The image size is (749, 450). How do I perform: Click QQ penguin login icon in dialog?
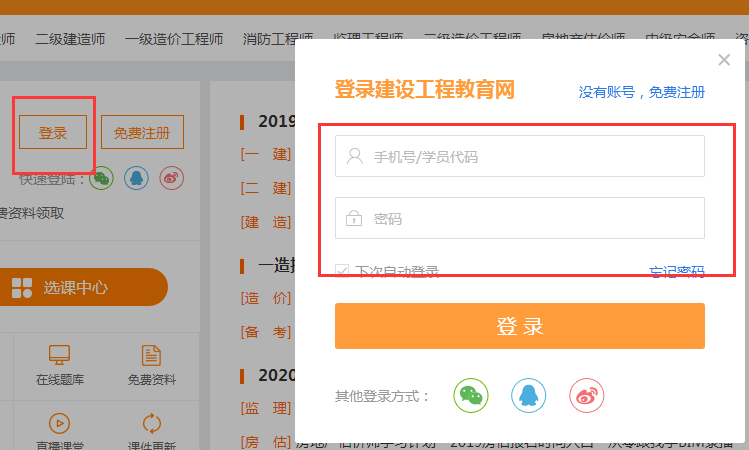(529, 395)
